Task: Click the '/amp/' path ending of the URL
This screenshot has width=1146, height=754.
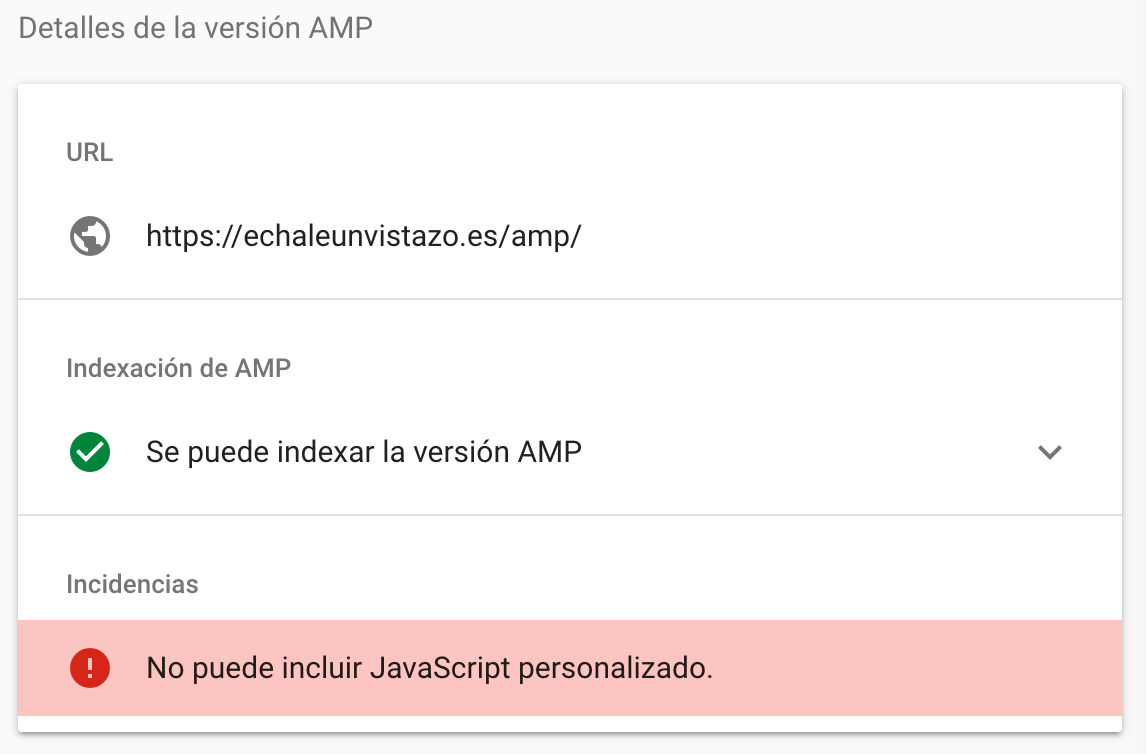Action: pyautogui.click(x=540, y=236)
